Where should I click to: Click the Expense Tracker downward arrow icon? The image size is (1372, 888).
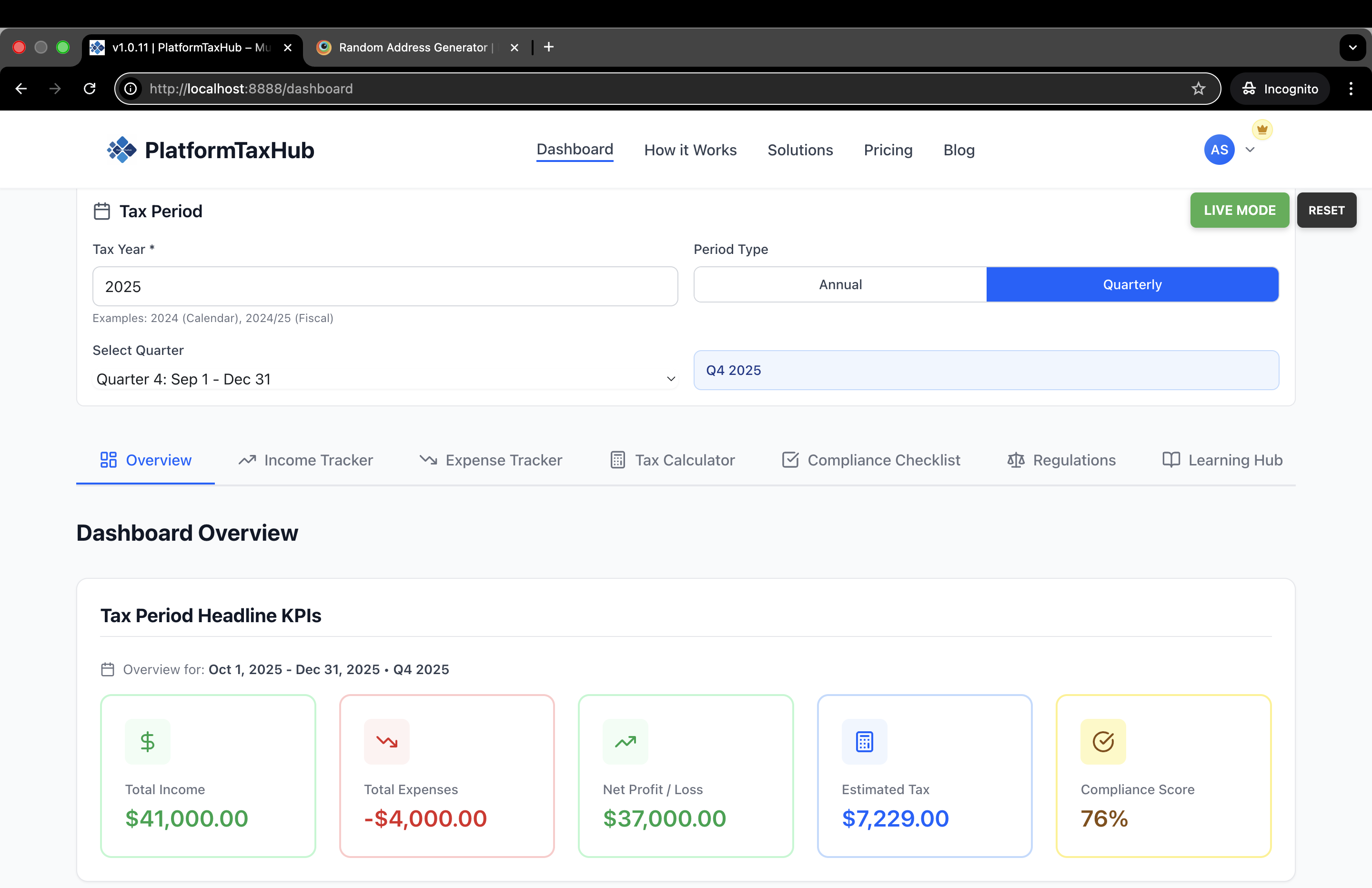click(x=429, y=460)
